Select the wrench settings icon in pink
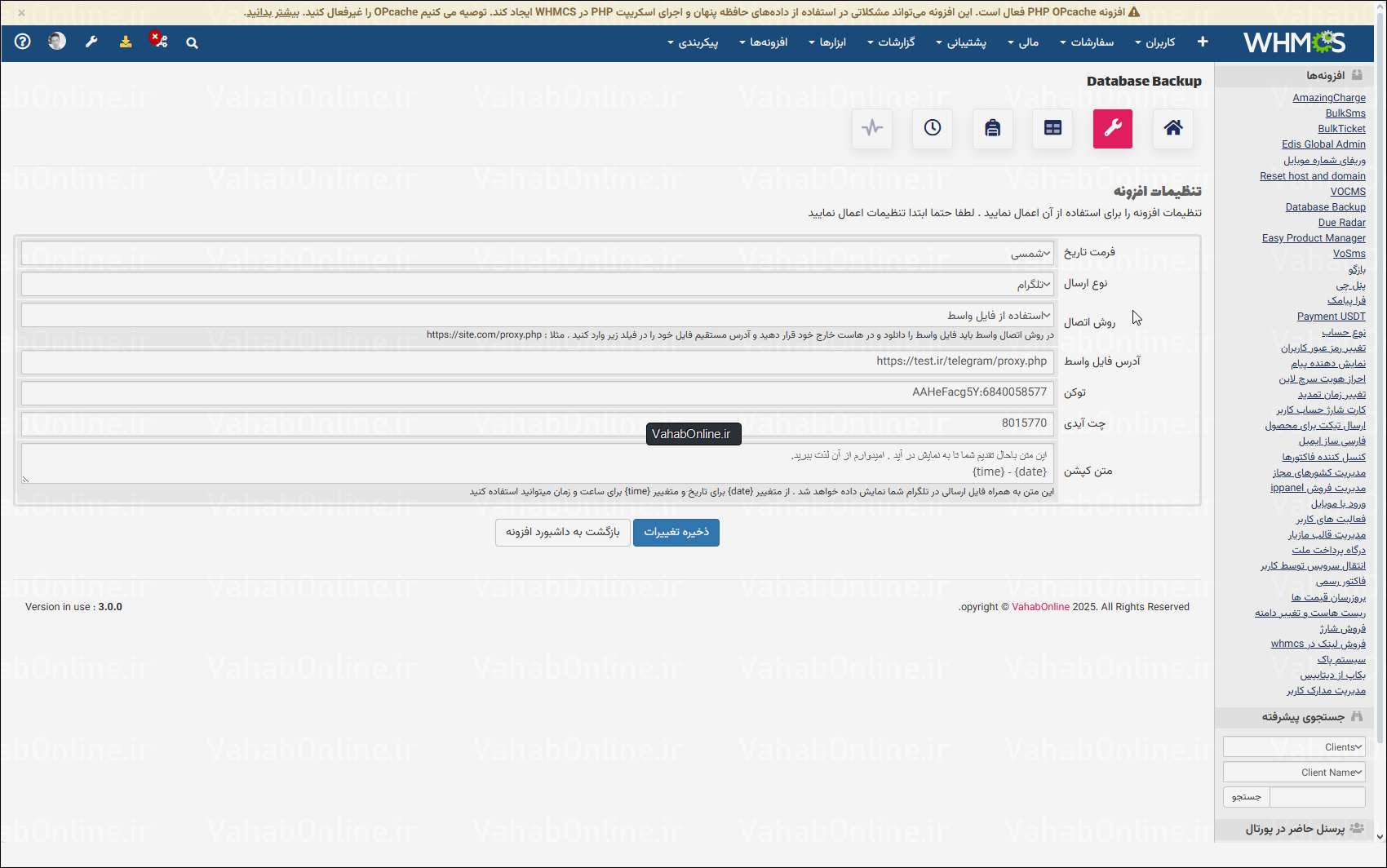The height and width of the screenshot is (868, 1387). 1113,128
